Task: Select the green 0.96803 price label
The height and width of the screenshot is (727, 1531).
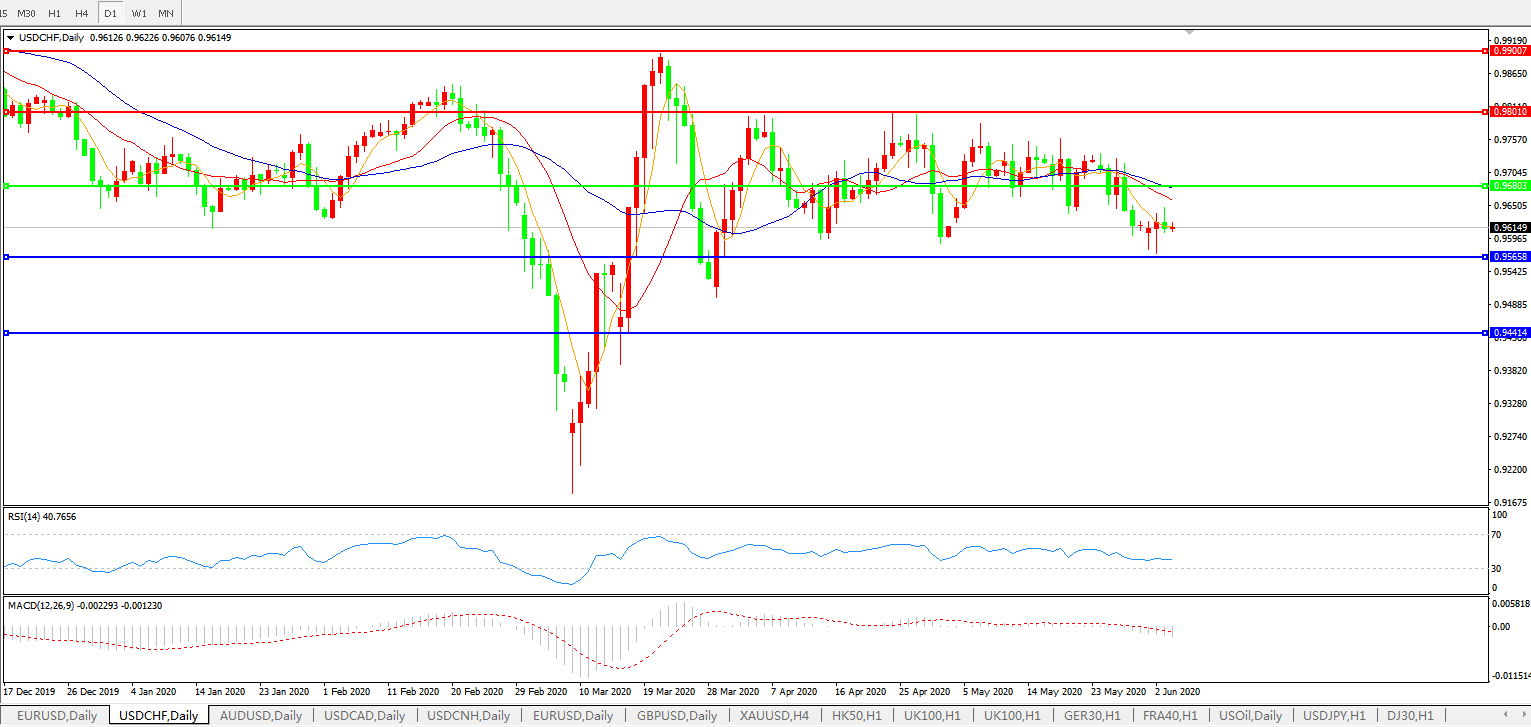Action: click(1510, 186)
